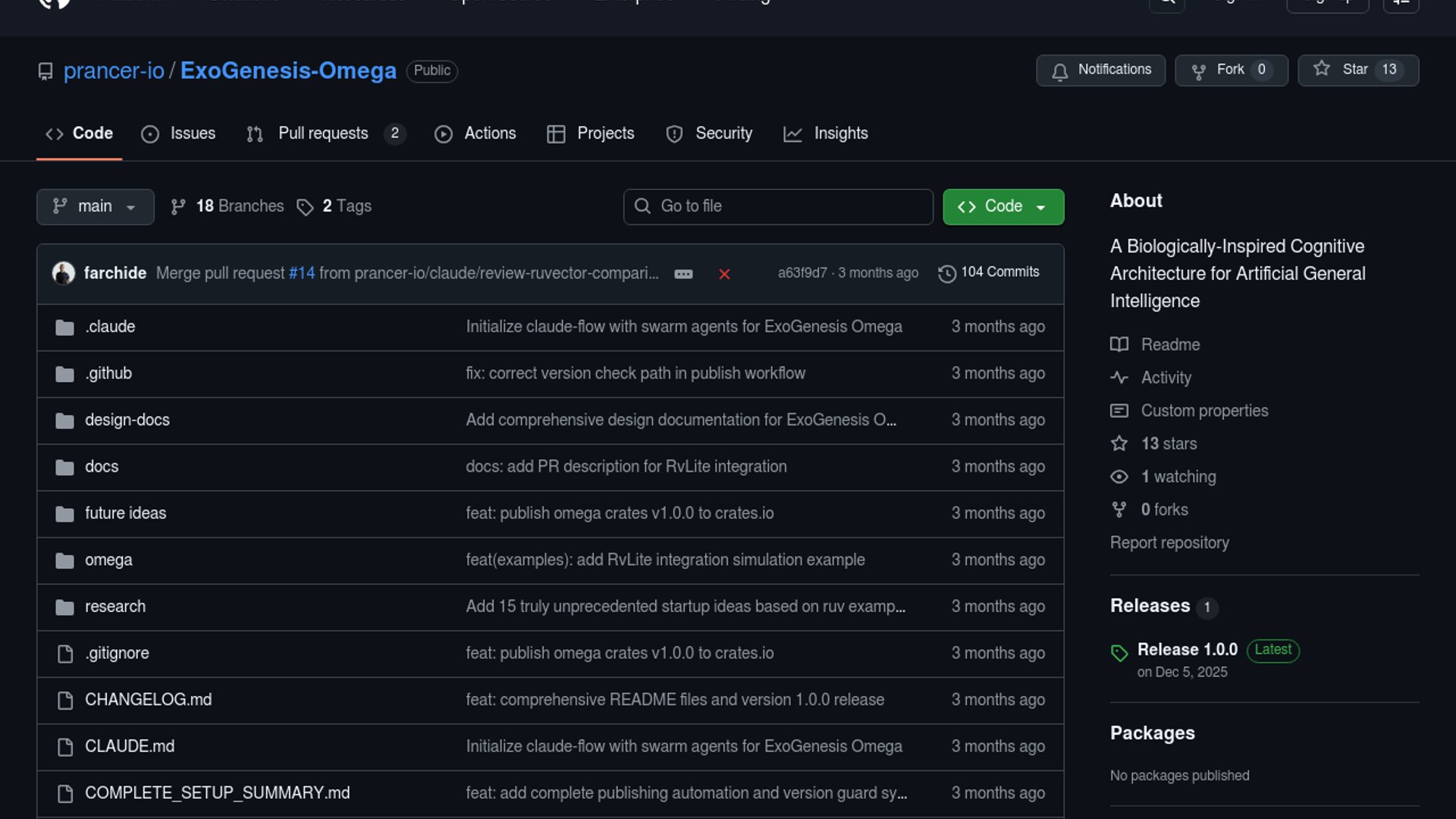Image resolution: width=1456 pixels, height=819 pixels.
Task: Click the Fork icon button
Action: 1199,71
